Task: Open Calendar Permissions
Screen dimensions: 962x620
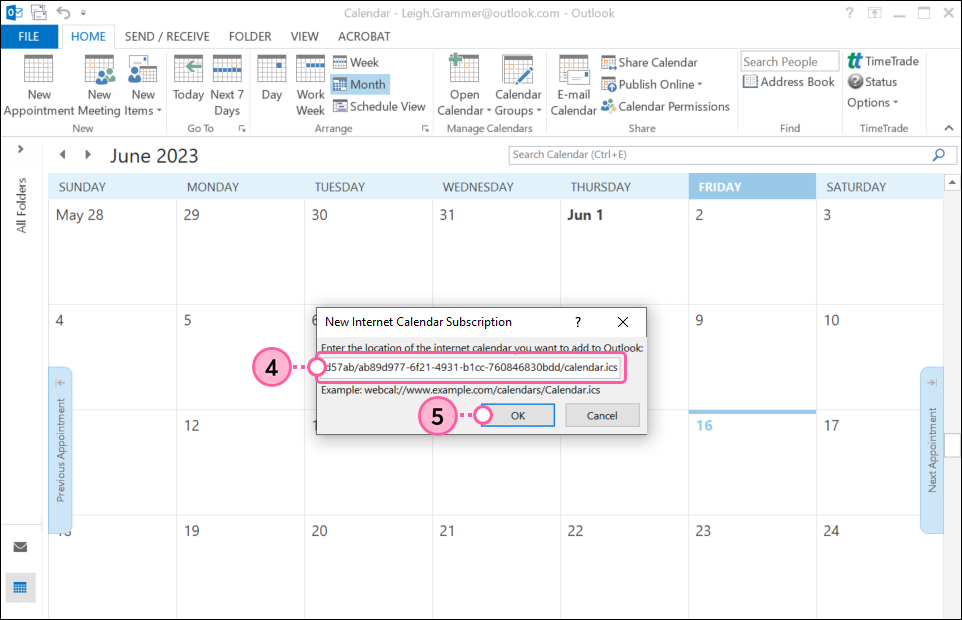Action: 666,107
